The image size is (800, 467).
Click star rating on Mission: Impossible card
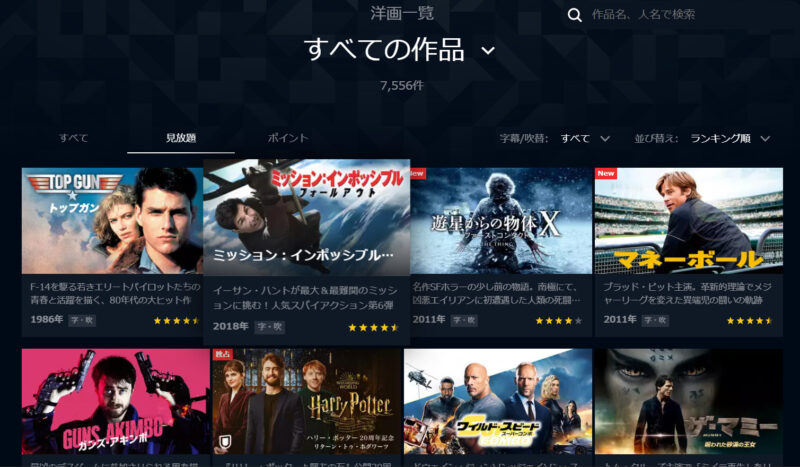[x=373, y=328]
